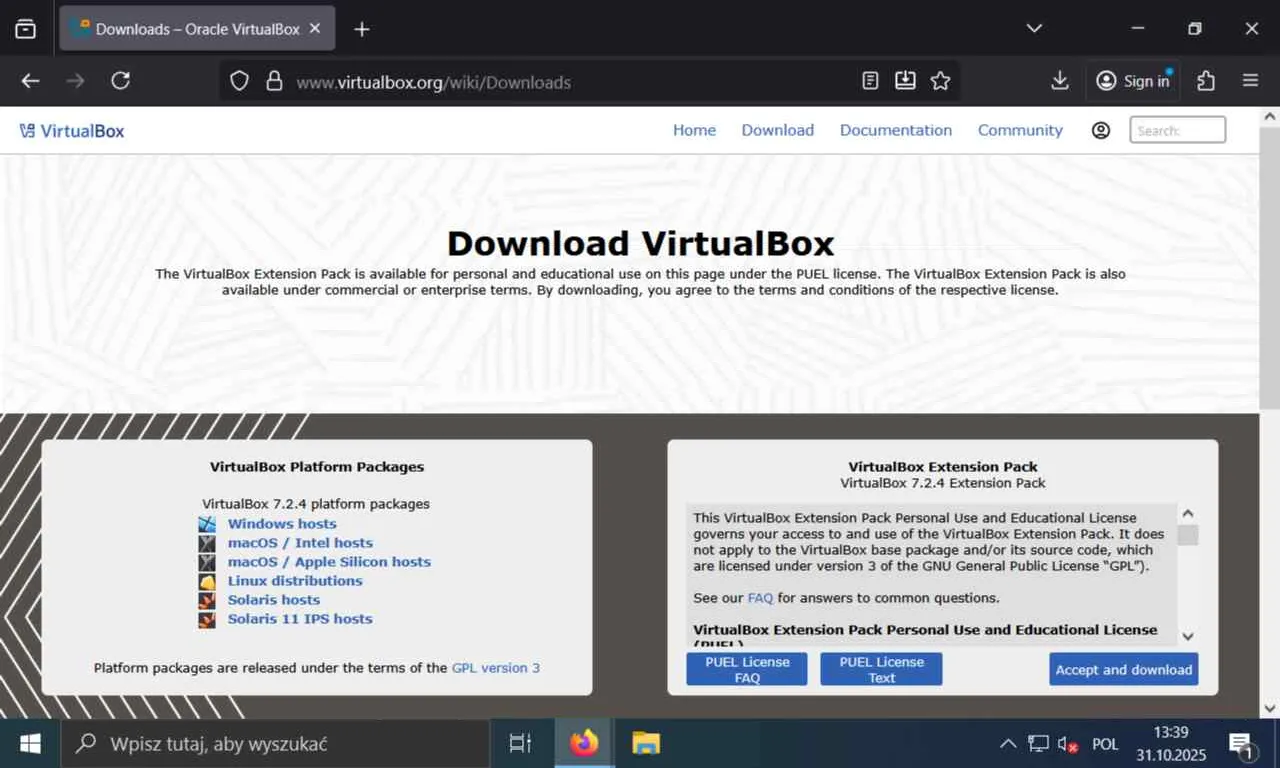Open the clock showing 13:39
This screenshot has width=1280, height=768.
(1171, 744)
